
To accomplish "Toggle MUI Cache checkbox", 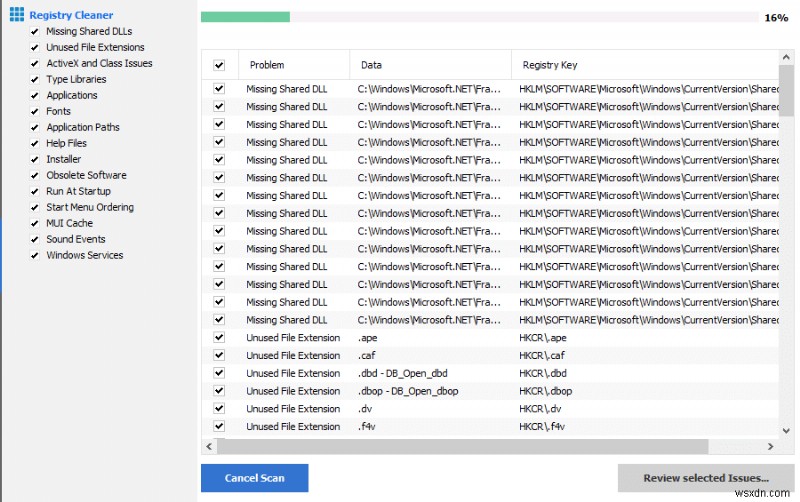I will click(x=34, y=223).
